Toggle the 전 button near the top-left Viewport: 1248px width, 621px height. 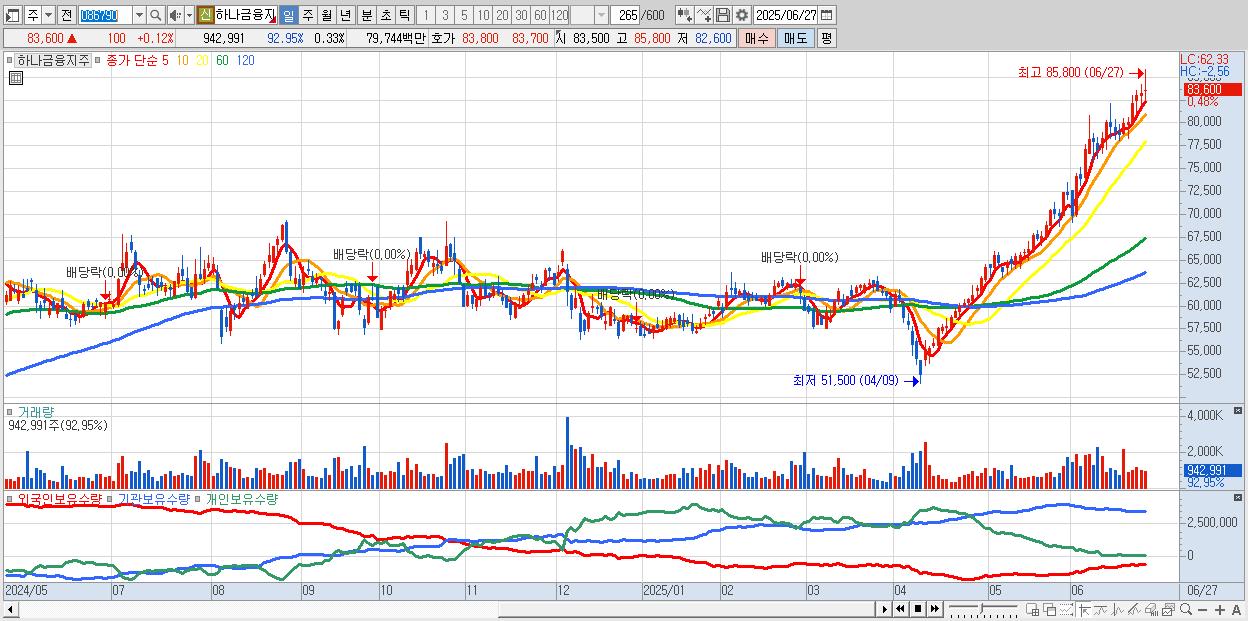[x=66, y=15]
